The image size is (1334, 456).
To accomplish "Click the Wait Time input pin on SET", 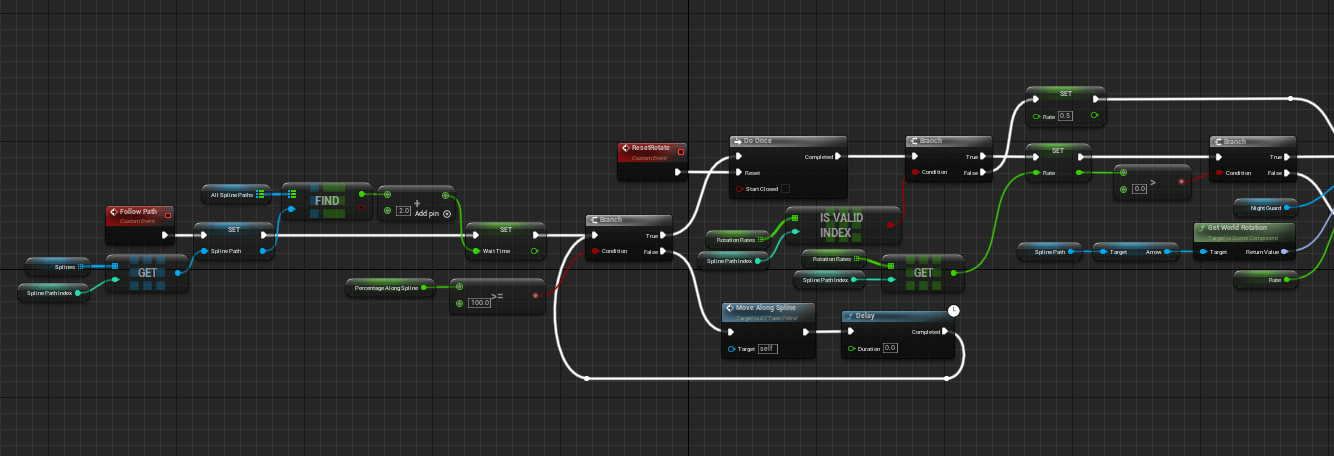I will 477,251.
